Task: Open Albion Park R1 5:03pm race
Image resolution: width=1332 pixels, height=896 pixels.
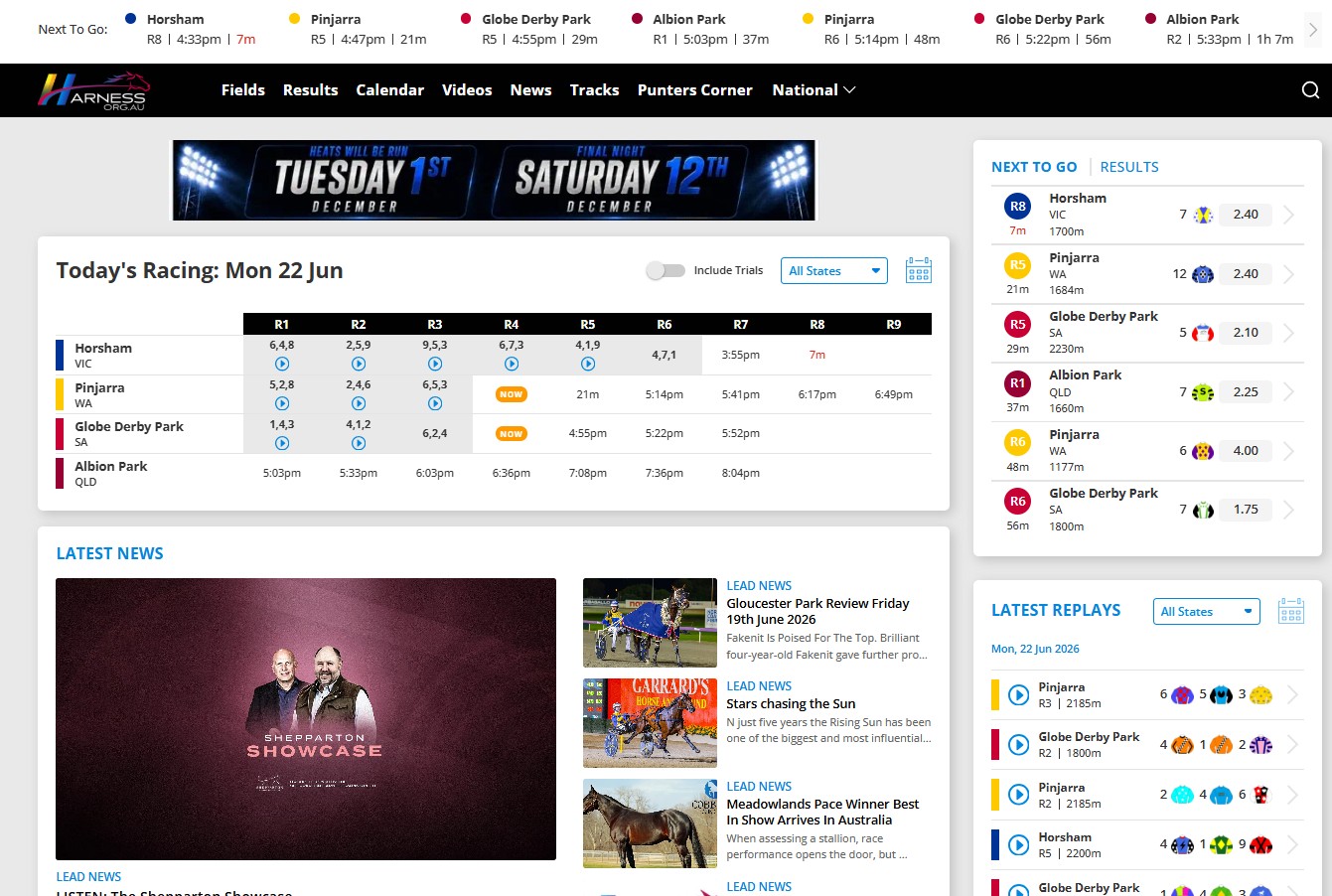Action: (282, 473)
